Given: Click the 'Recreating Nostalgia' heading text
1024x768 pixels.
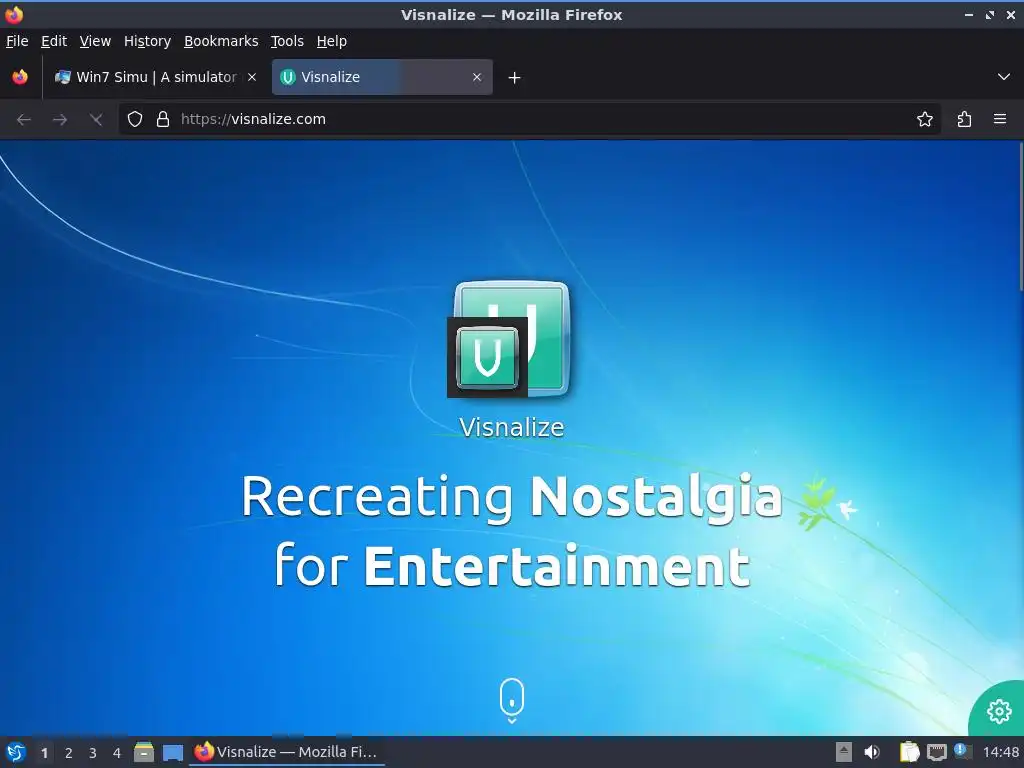Looking at the screenshot, I should pyautogui.click(x=512, y=498).
